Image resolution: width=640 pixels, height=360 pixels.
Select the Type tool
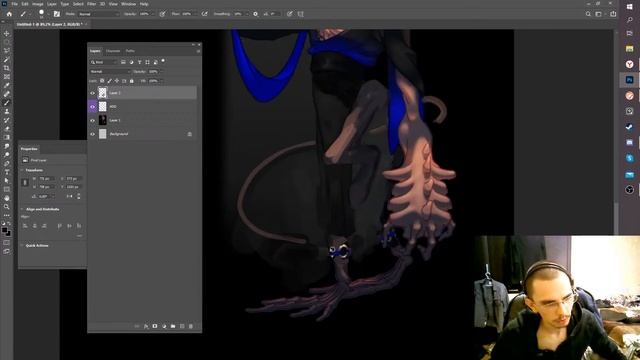7,172
